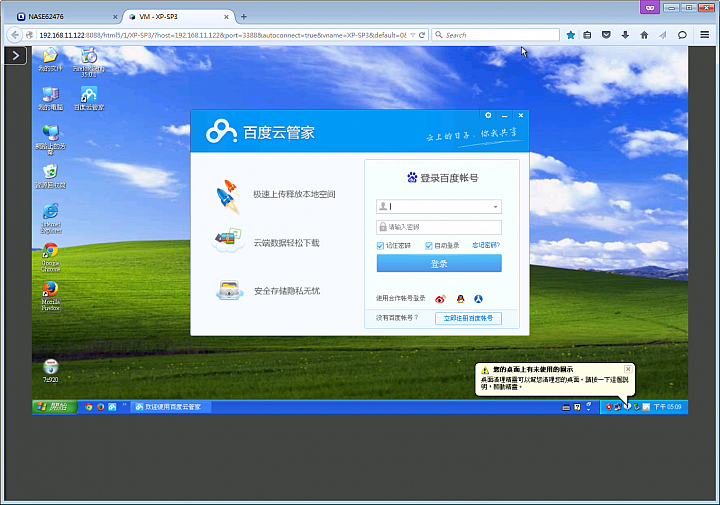
Task: Open 百度云管家 desktop shortcut
Action: point(89,98)
